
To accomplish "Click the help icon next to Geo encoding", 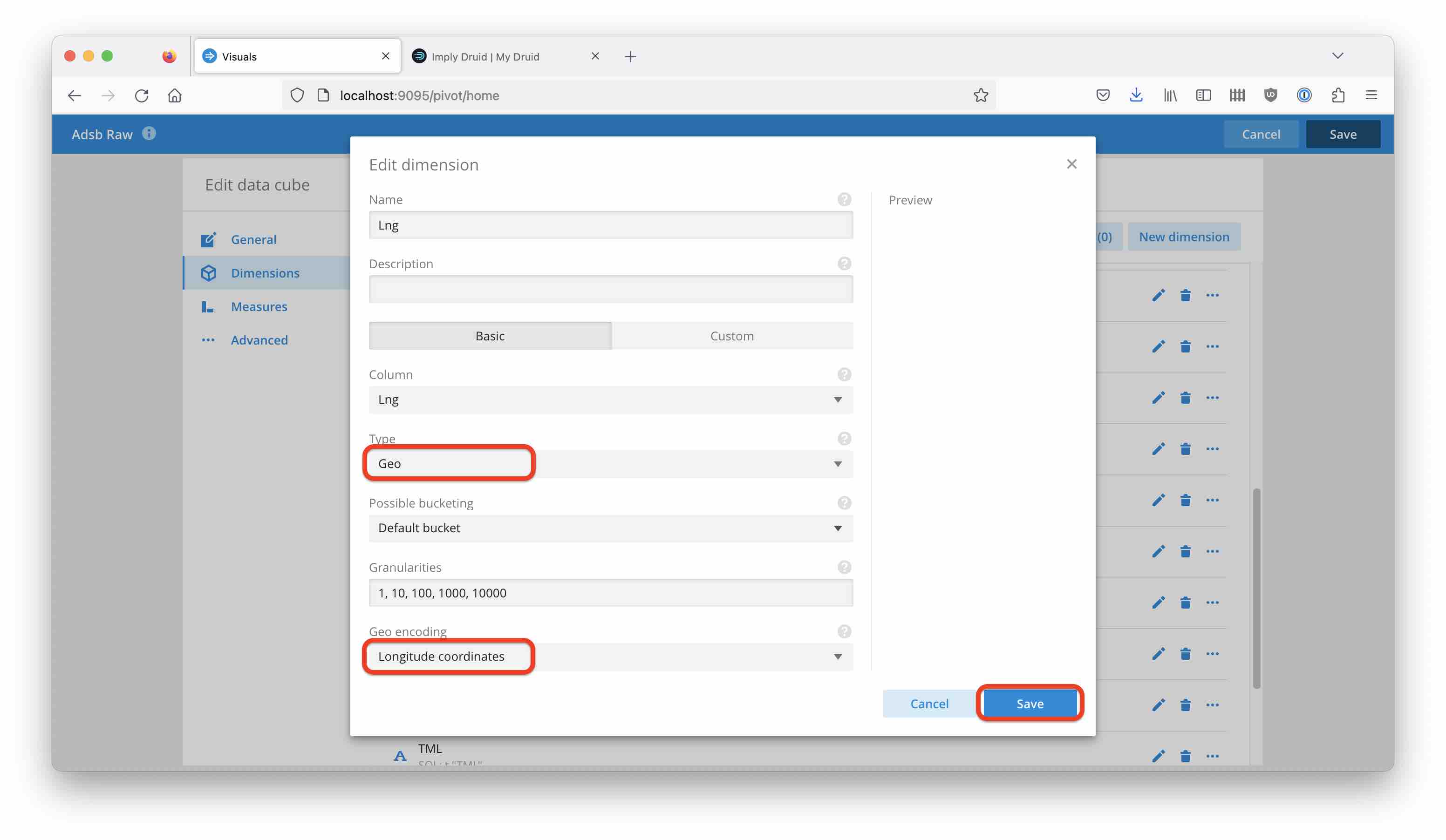I will click(844, 631).
